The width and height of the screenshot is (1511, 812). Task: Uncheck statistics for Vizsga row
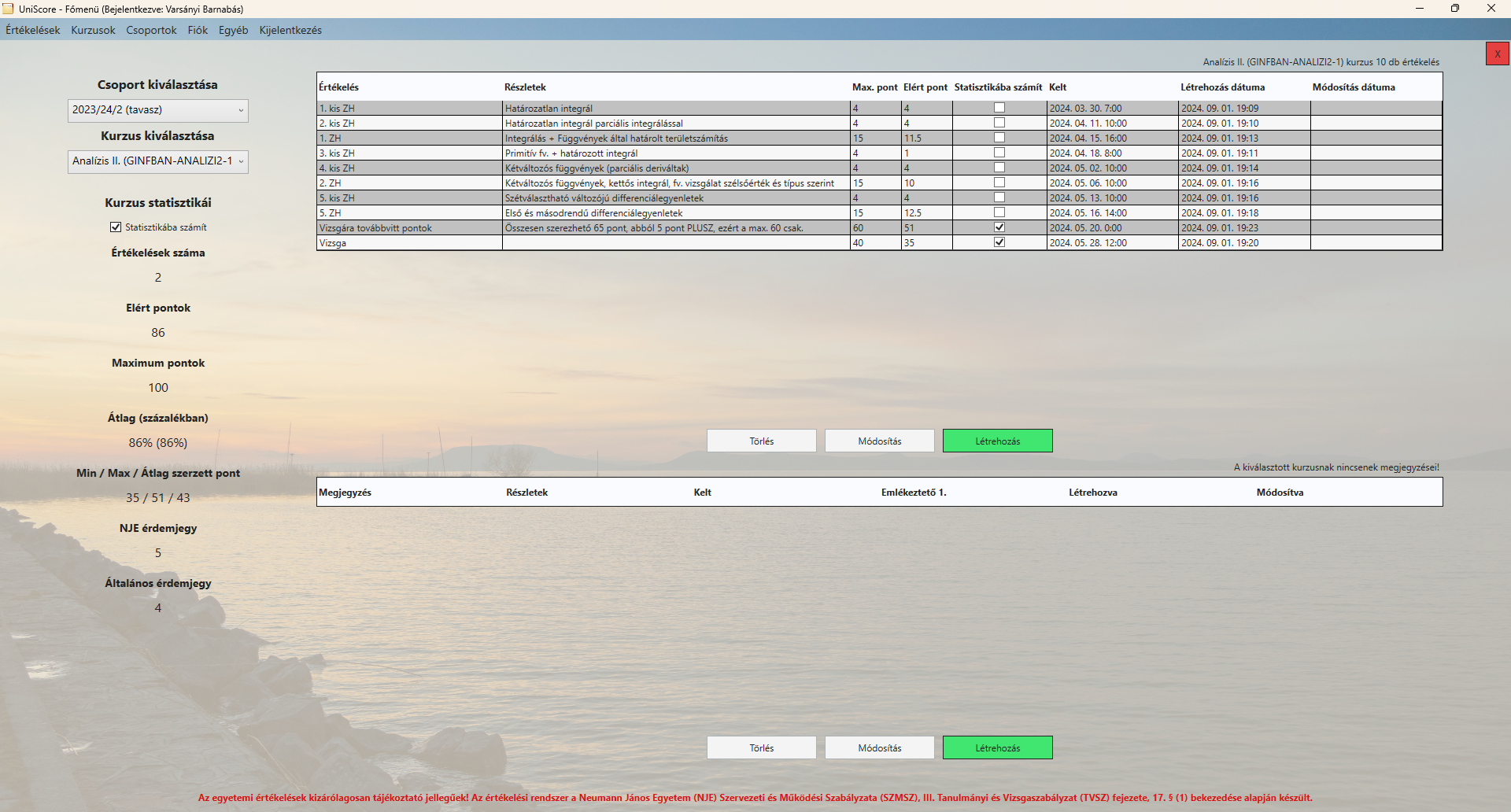[x=999, y=242]
